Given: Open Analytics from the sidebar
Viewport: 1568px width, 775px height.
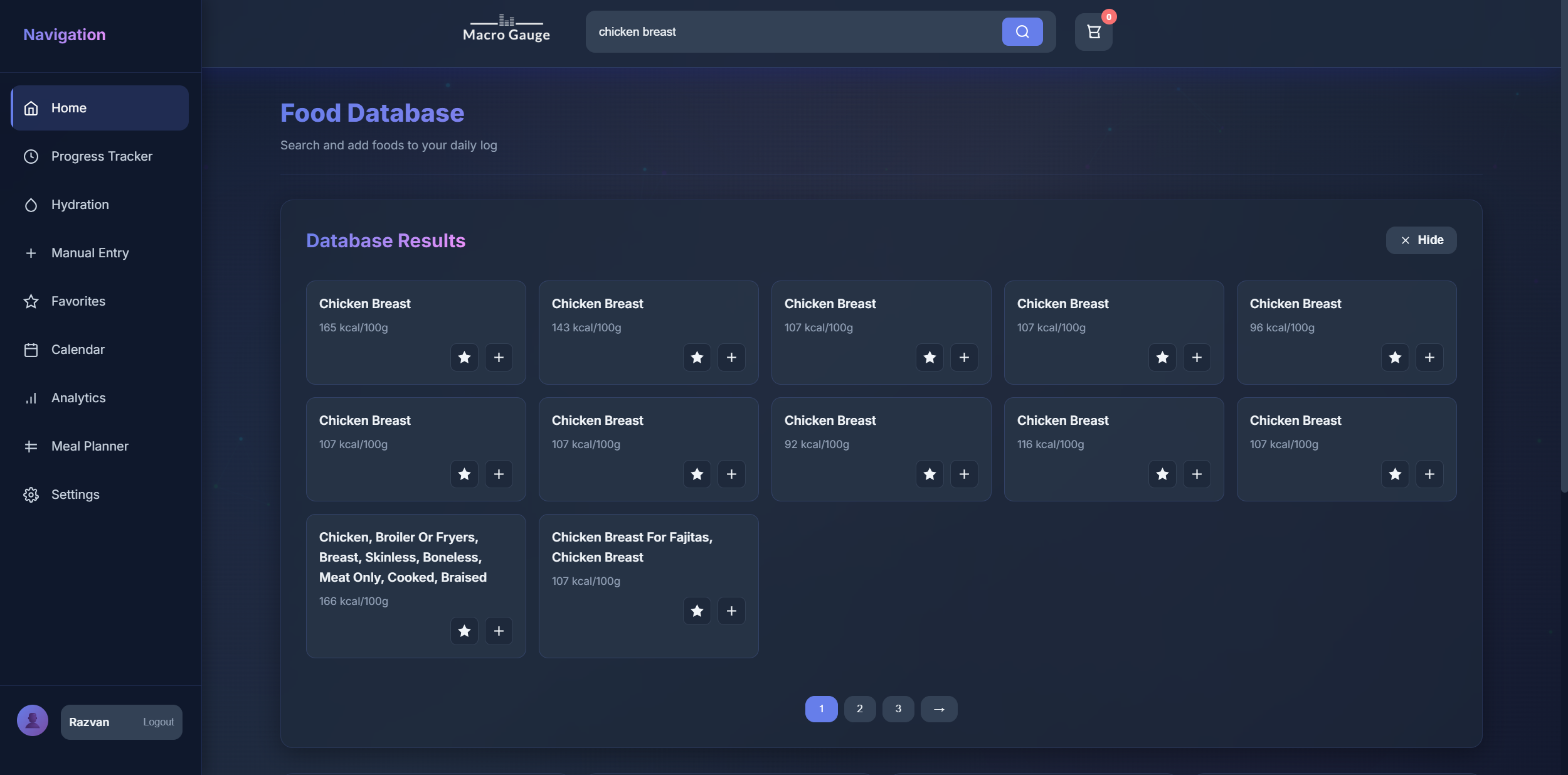Looking at the screenshot, I should [78, 398].
